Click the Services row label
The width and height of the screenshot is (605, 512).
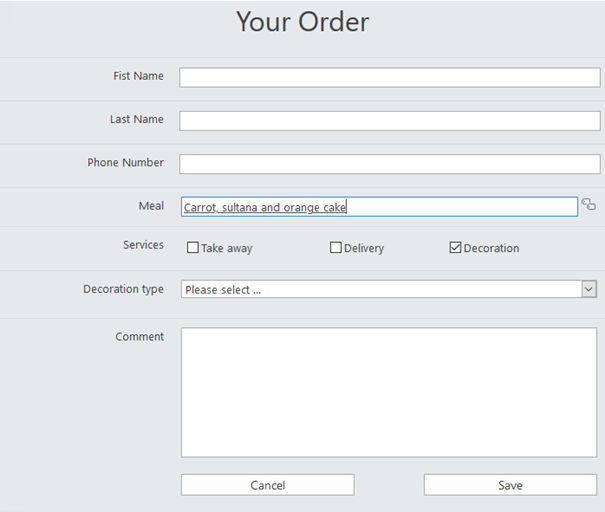143,245
